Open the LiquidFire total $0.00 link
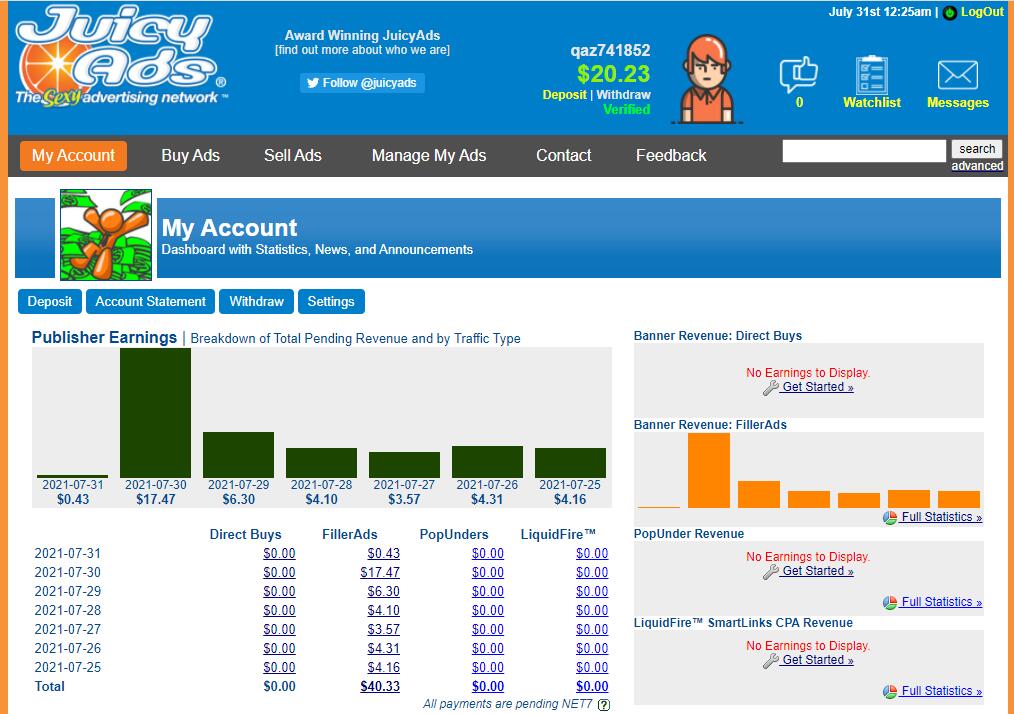Screen dimensions: 1014x714 (592, 687)
